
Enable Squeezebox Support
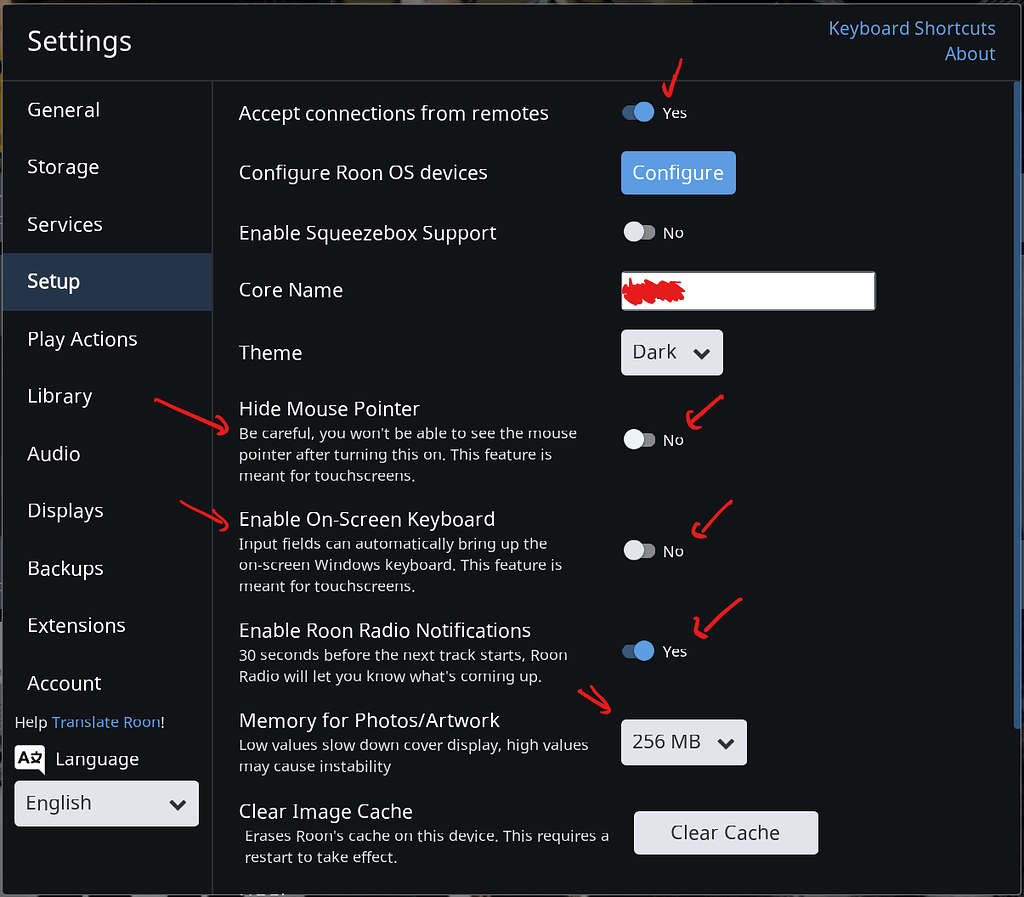point(638,231)
